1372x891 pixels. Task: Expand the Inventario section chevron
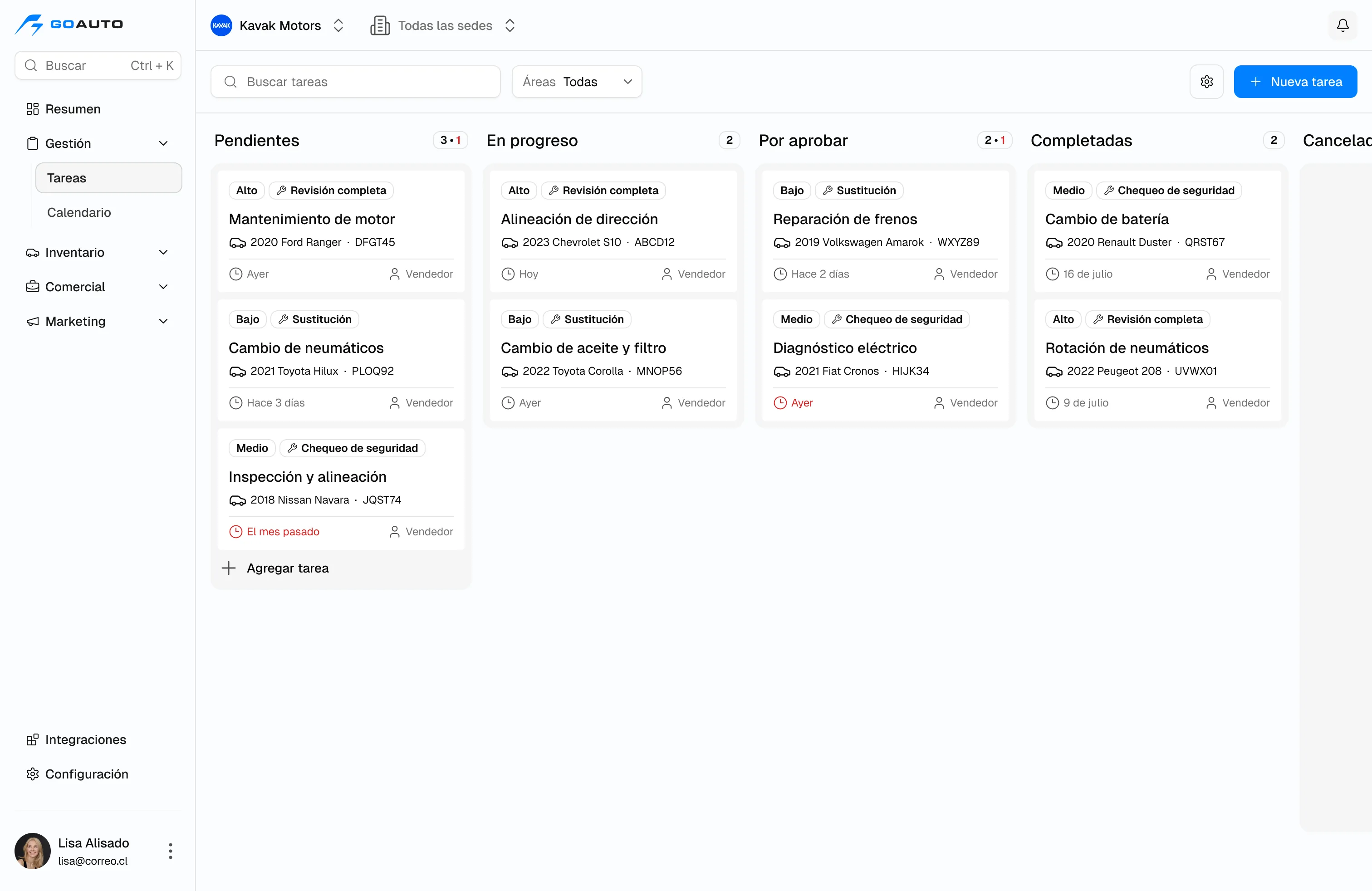[164, 252]
